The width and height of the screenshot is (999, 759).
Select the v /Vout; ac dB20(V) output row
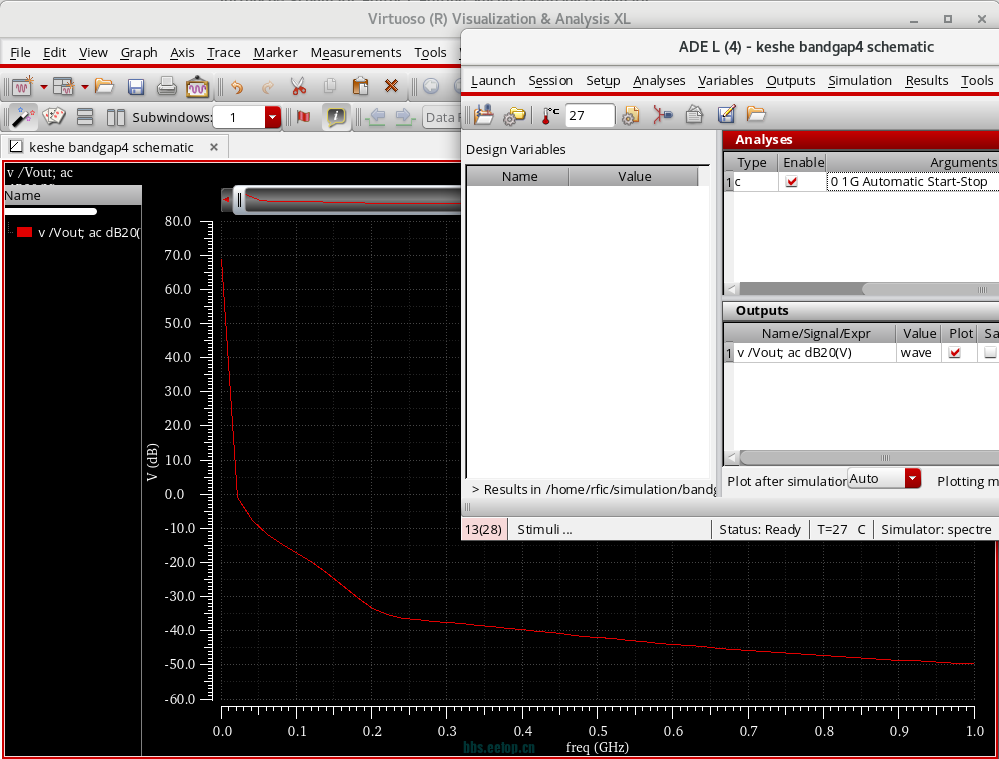coord(816,352)
